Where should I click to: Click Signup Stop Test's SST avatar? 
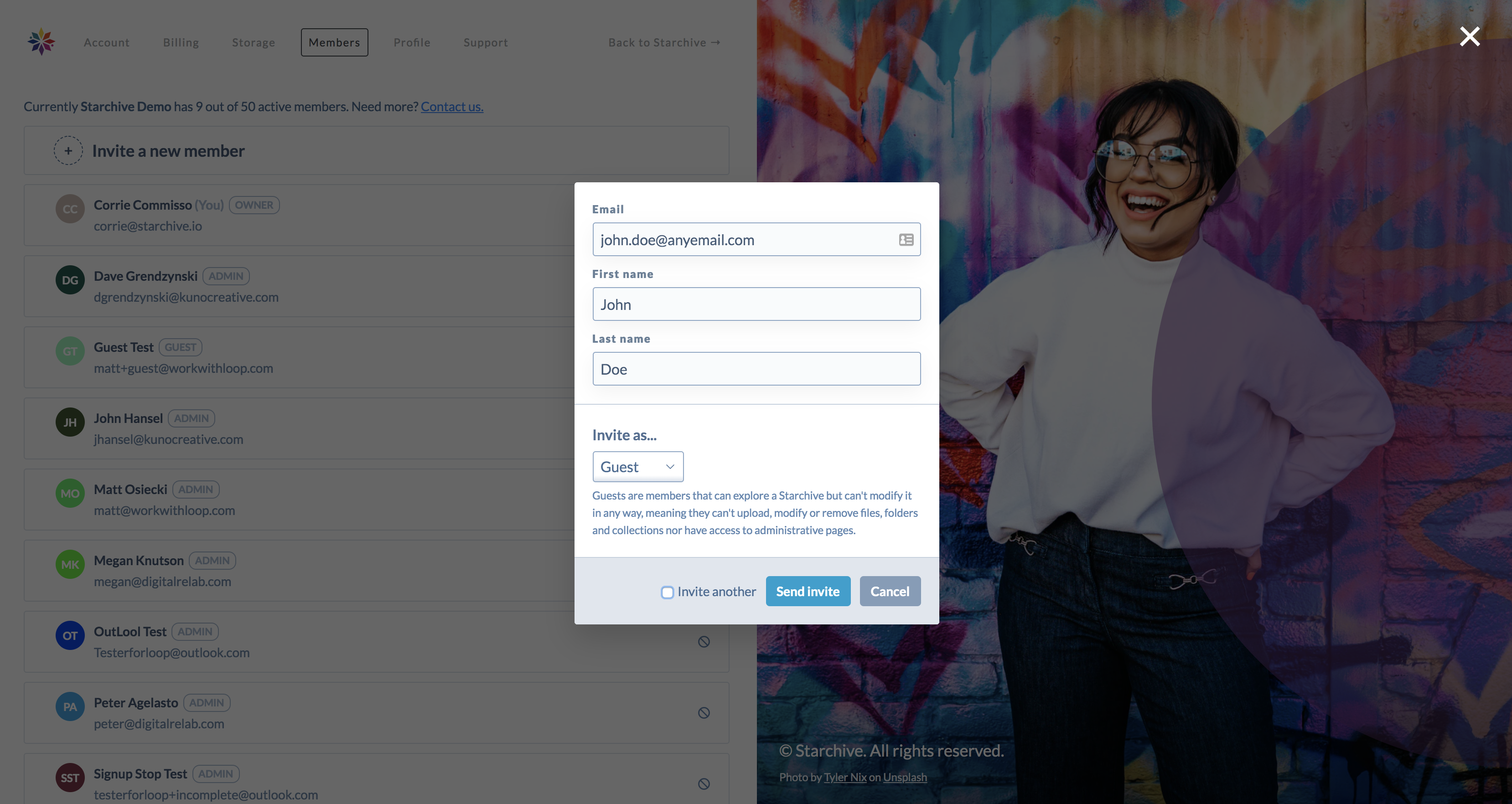(x=70, y=778)
